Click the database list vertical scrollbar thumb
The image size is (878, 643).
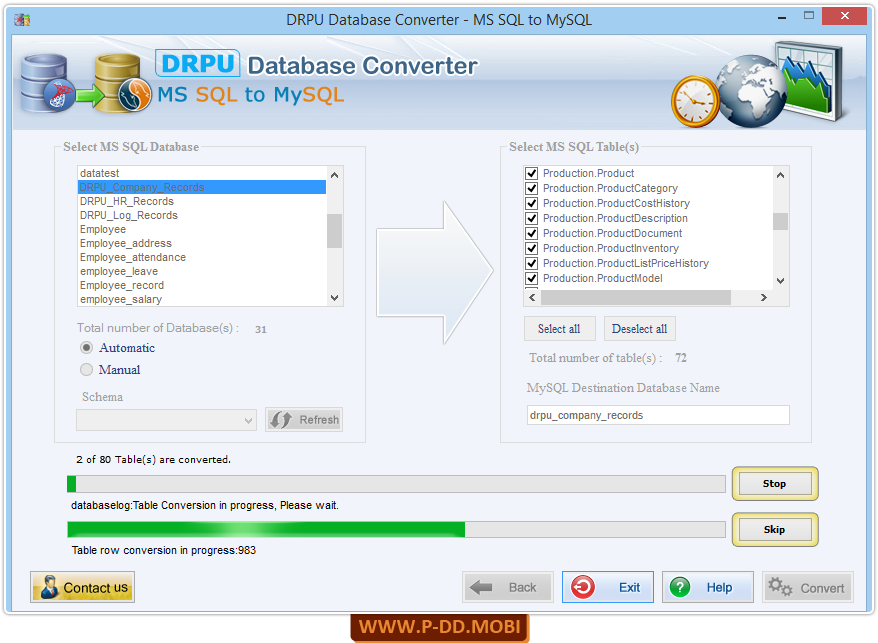pyautogui.click(x=334, y=230)
